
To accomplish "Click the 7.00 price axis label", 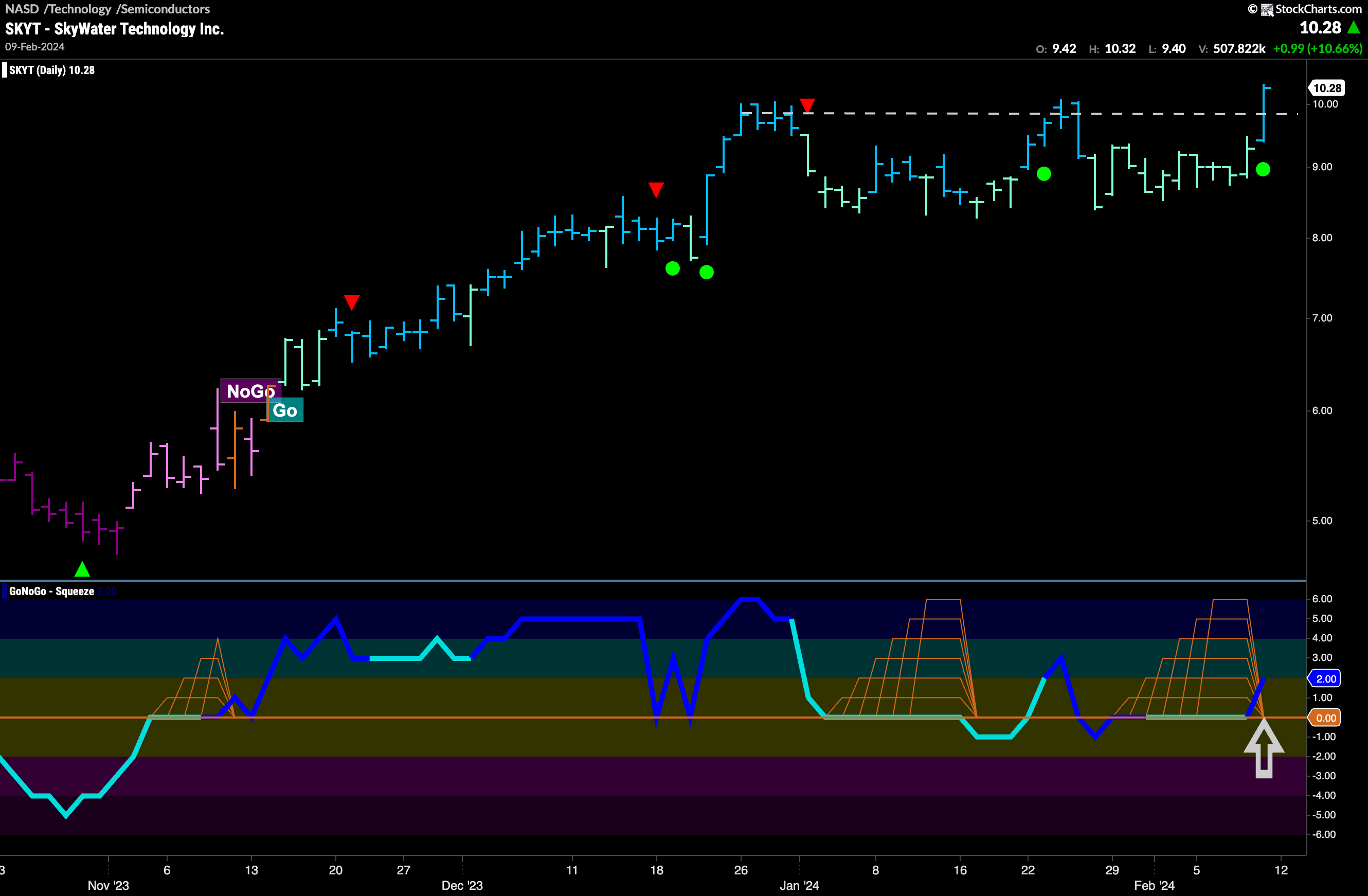I will point(1322,318).
